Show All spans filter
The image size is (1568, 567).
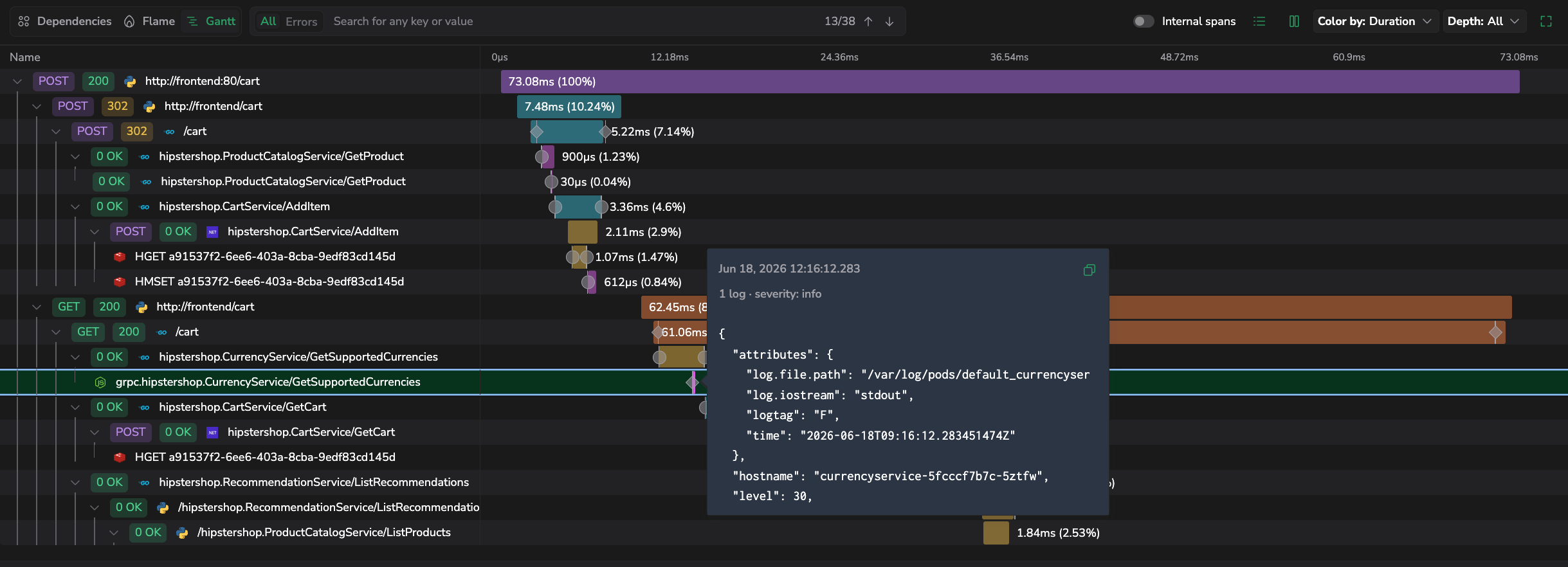pos(268,21)
